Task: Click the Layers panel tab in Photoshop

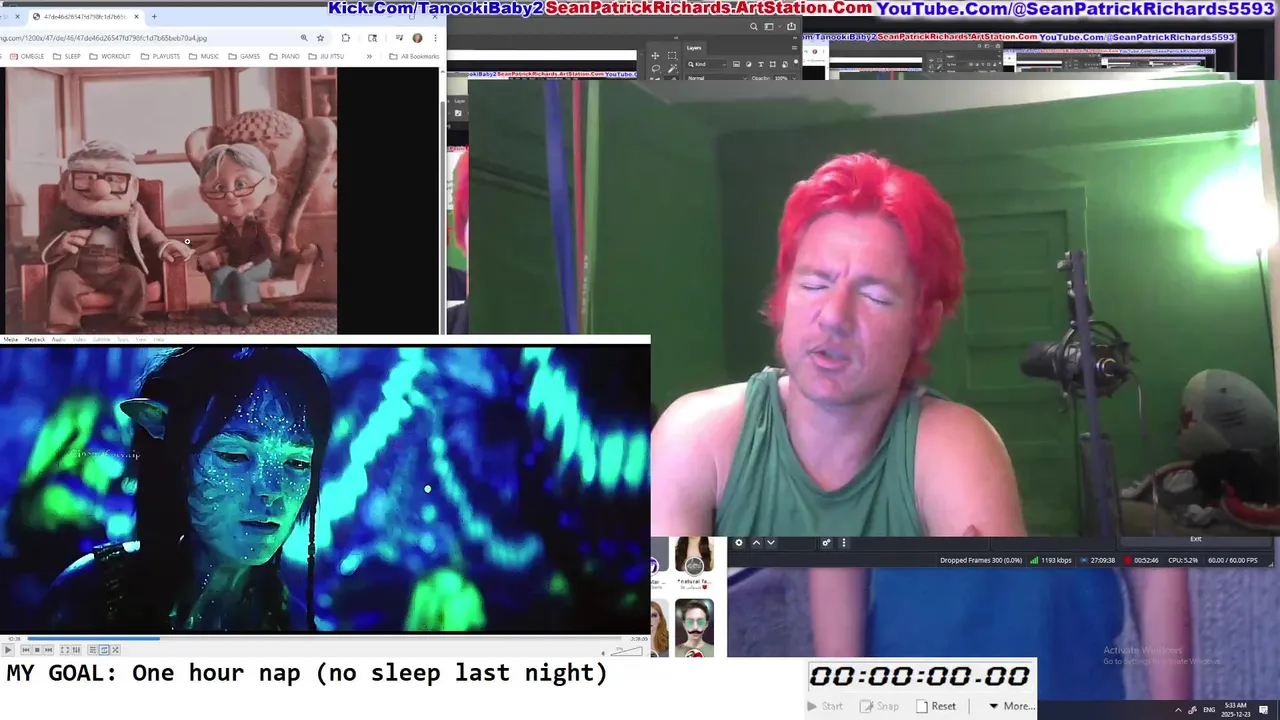Action: [694, 47]
